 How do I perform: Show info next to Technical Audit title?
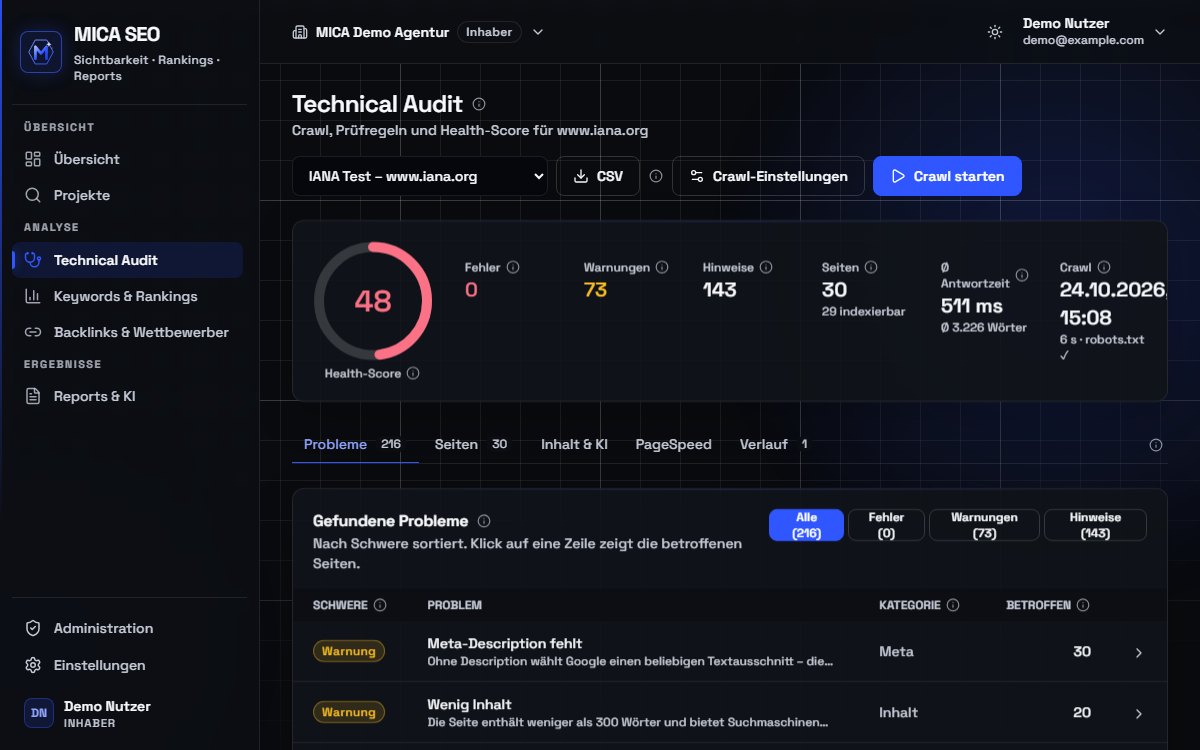[479, 104]
